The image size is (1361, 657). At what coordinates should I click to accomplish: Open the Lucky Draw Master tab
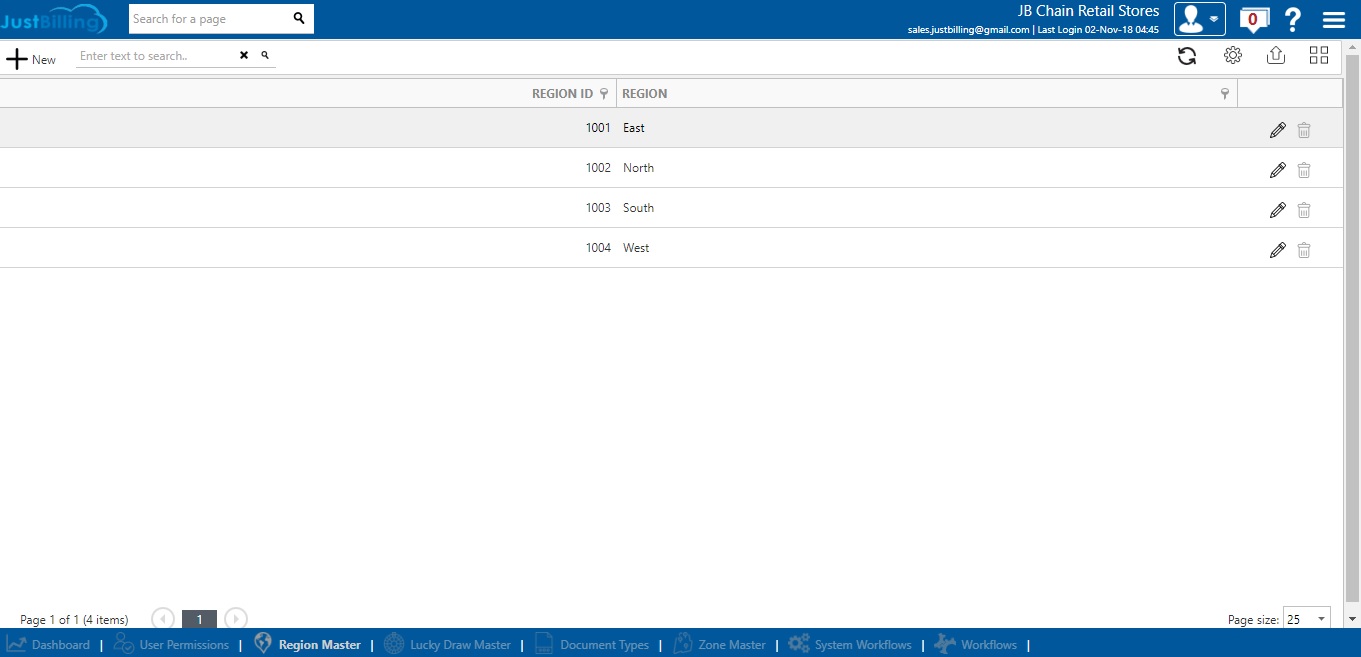coord(447,645)
